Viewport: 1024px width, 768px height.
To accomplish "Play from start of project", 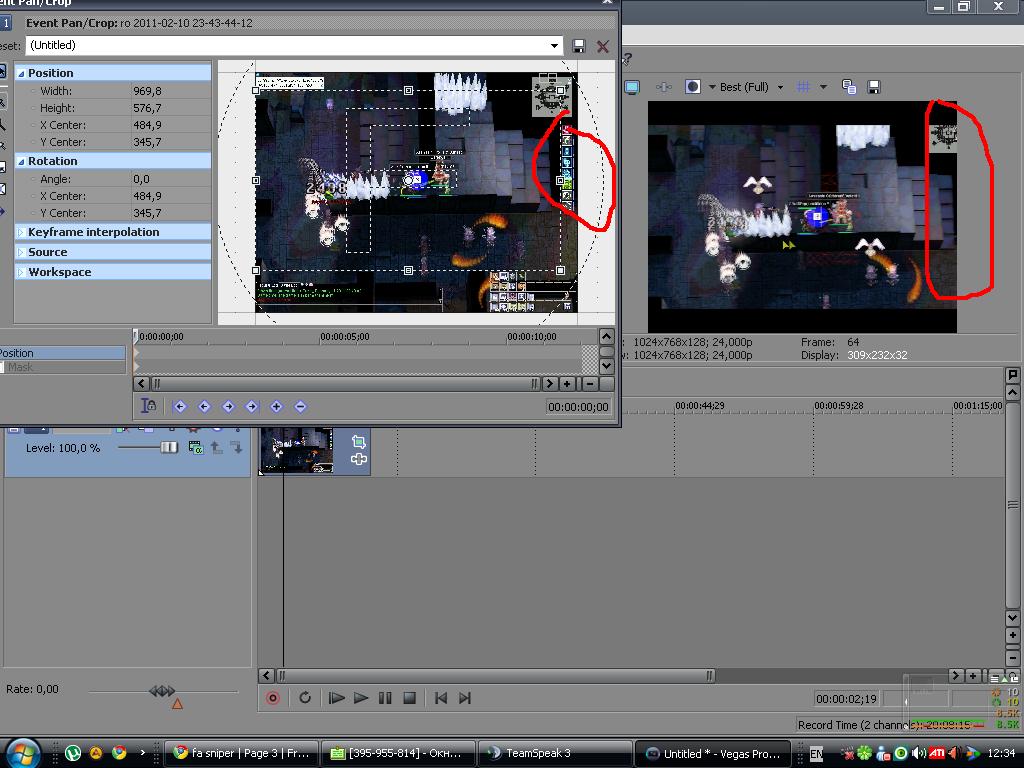I will click(x=336, y=698).
